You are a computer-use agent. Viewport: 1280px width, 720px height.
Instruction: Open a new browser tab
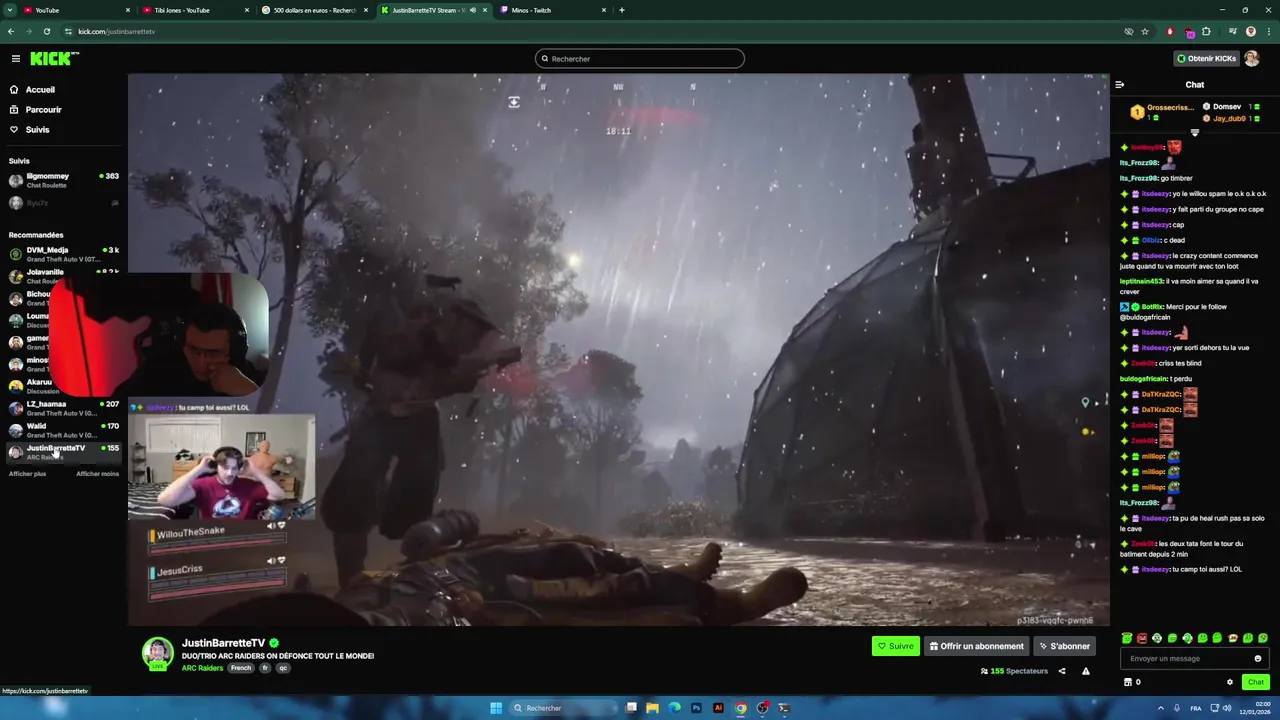coord(622,10)
